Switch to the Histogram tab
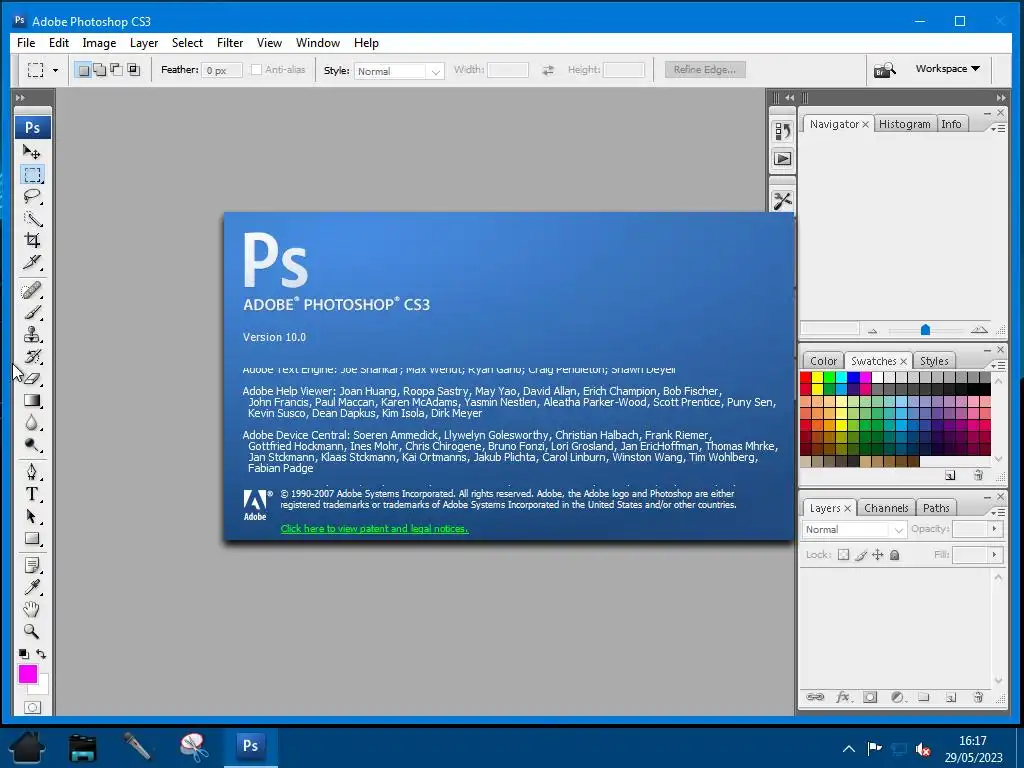 [x=904, y=124]
